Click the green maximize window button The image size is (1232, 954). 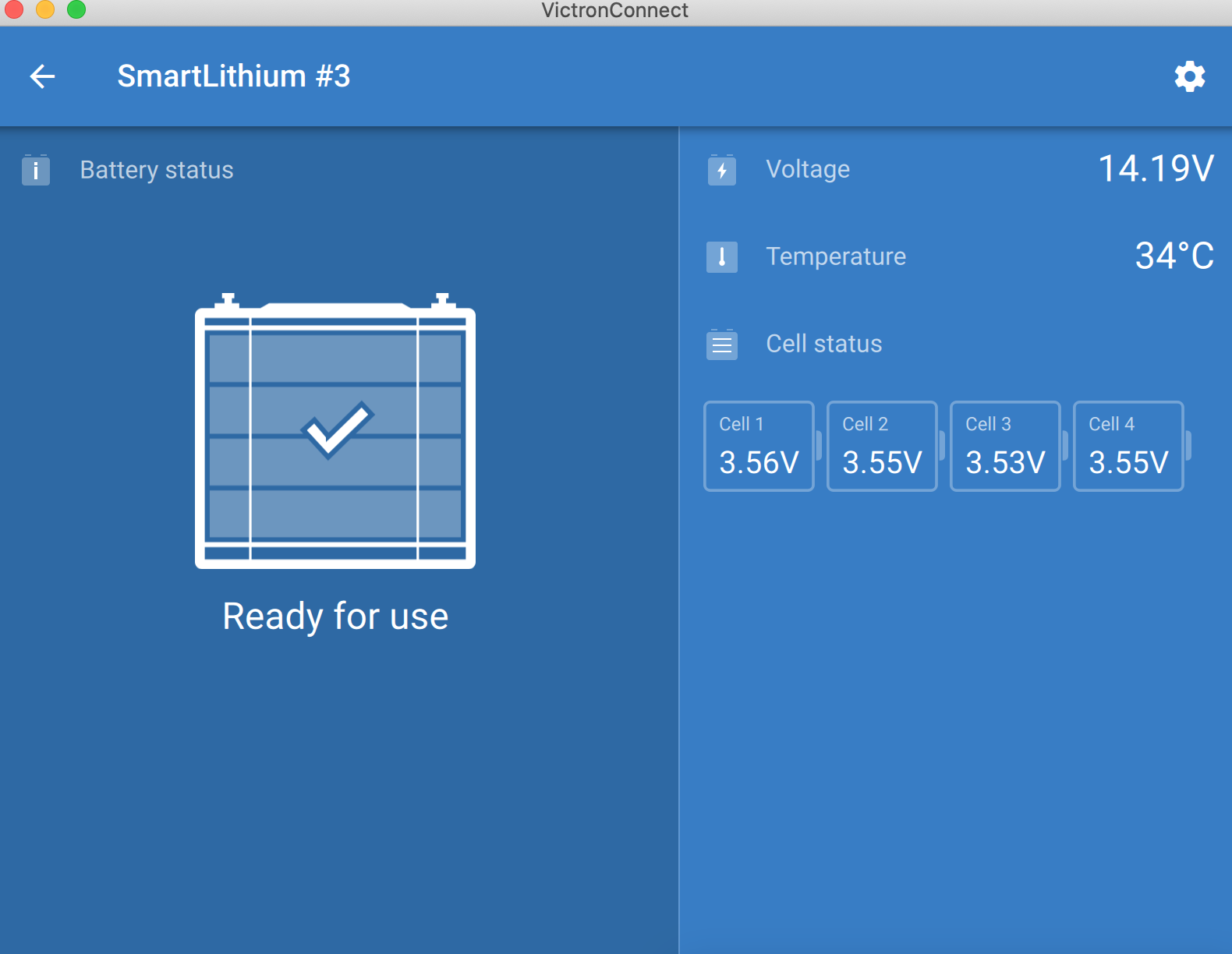point(76,9)
